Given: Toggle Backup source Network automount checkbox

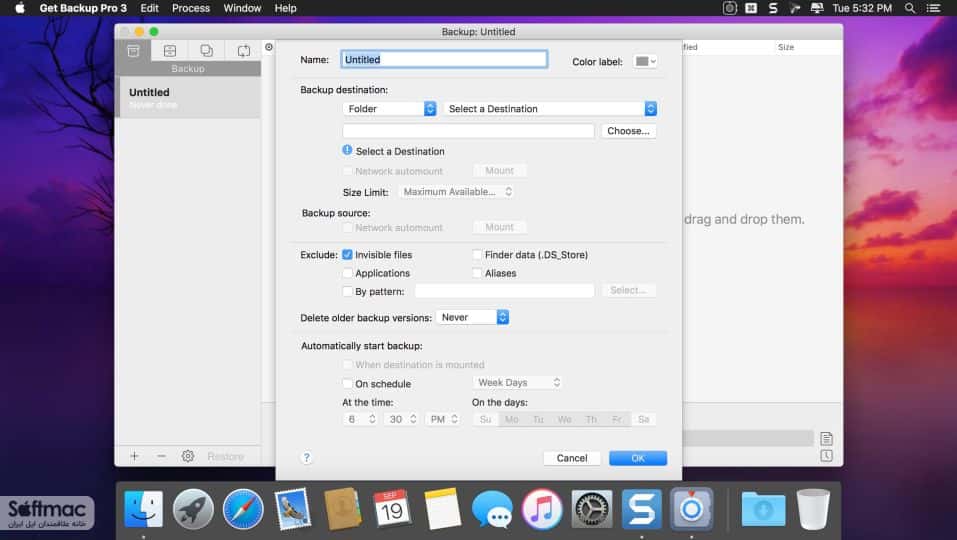Looking at the screenshot, I should (347, 227).
